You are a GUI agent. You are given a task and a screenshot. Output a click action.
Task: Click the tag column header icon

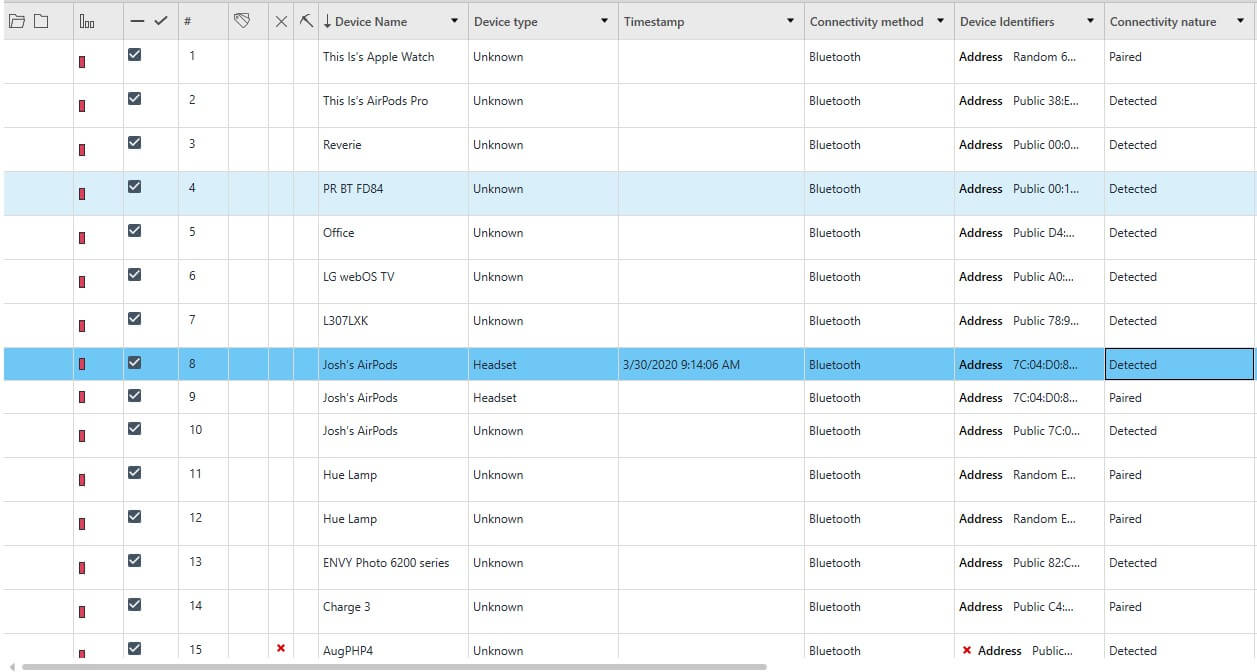[241, 19]
